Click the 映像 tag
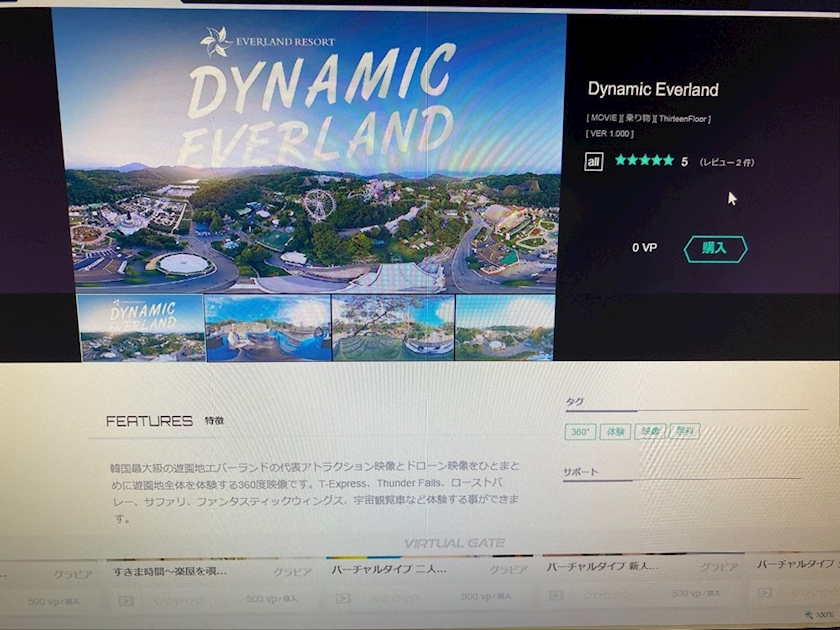 pos(650,431)
